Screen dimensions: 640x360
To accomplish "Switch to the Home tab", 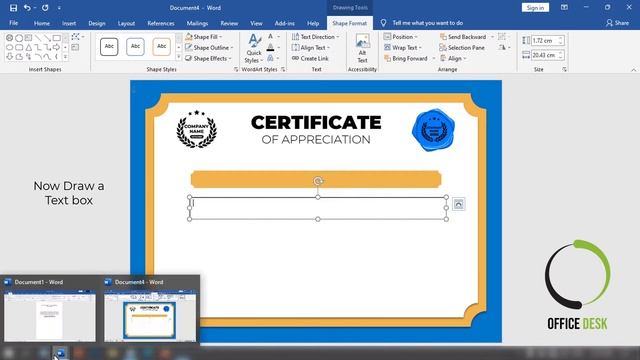I will coord(42,23).
